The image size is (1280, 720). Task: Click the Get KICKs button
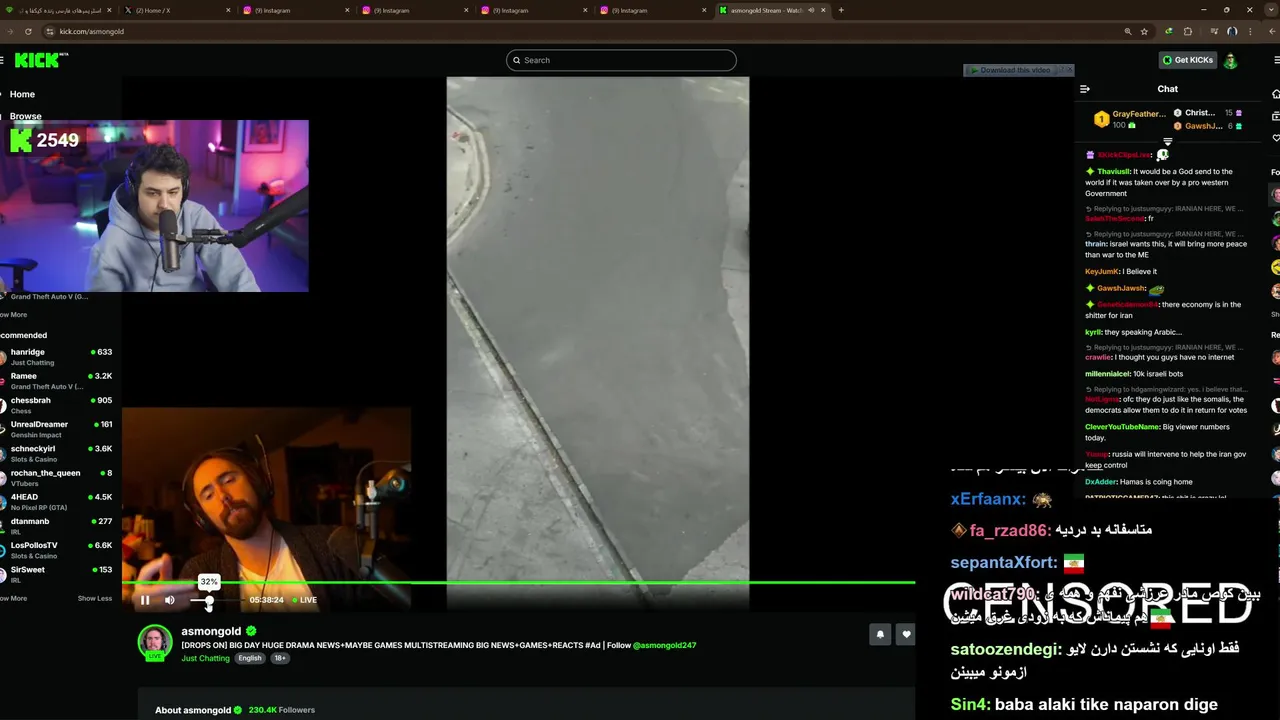click(1187, 60)
